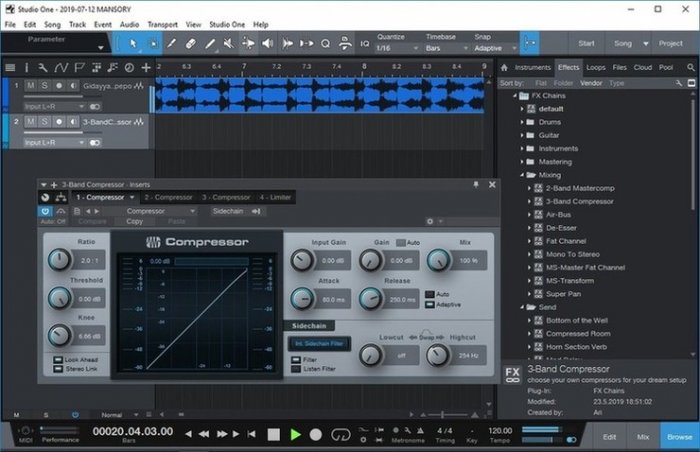
Task: Add a track using plus icon
Action: 146,67
